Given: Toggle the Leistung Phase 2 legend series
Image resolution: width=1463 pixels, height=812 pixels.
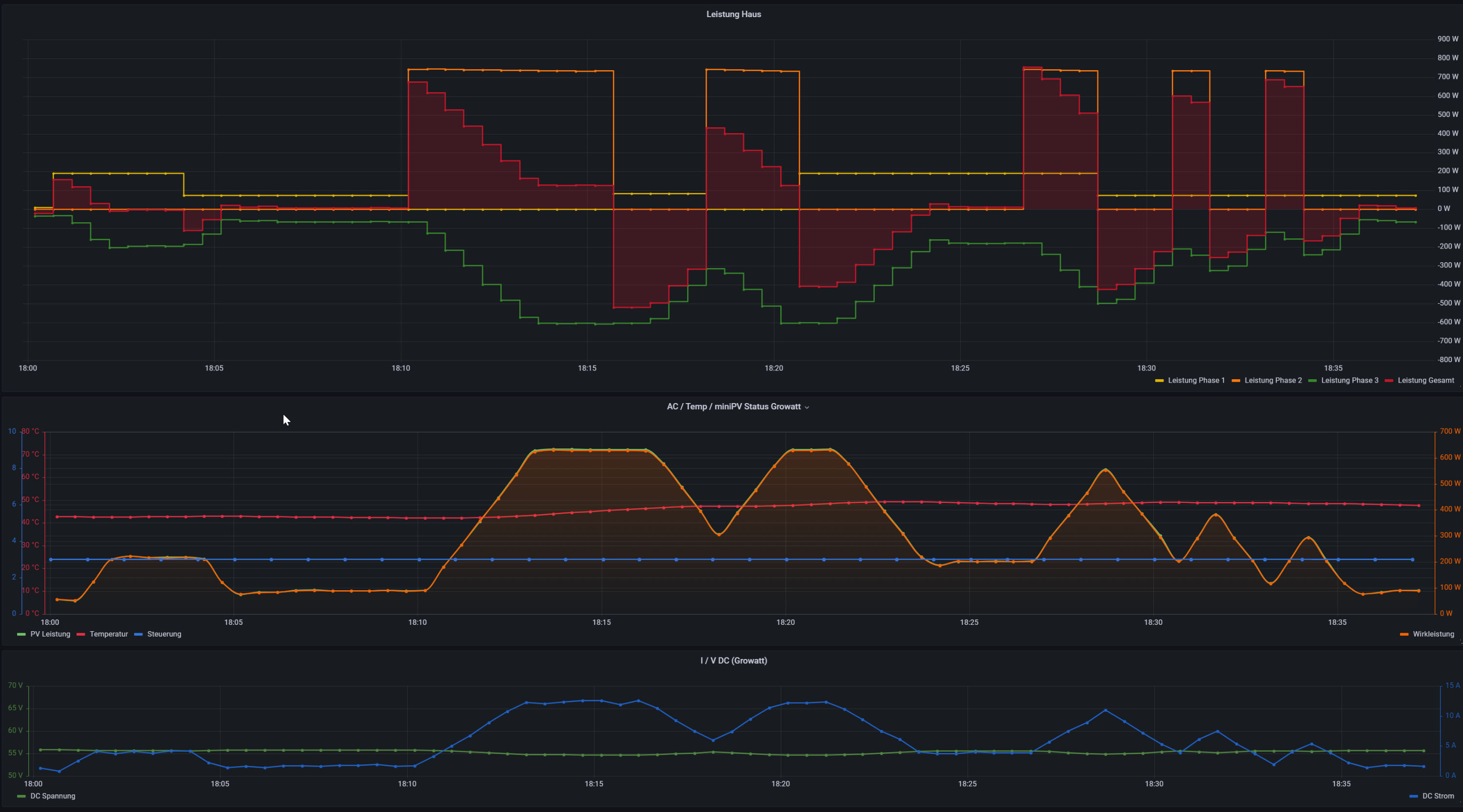Looking at the screenshot, I should pyautogui.click(x=1273, y=380).
